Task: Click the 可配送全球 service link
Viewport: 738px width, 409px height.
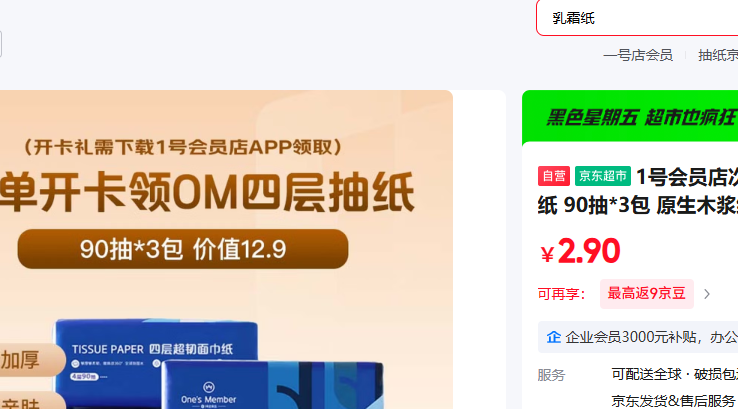Action: click(x=646, y=374)
